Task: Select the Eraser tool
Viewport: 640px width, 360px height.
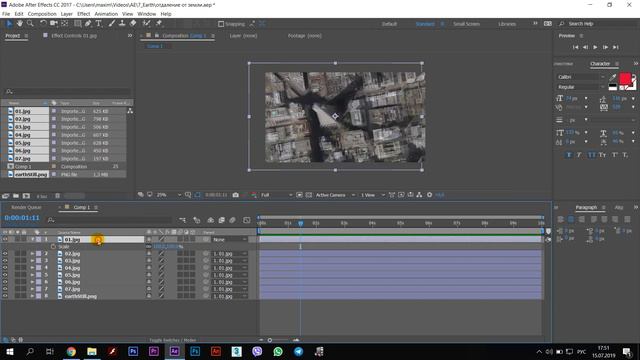Action: (133, 24)
